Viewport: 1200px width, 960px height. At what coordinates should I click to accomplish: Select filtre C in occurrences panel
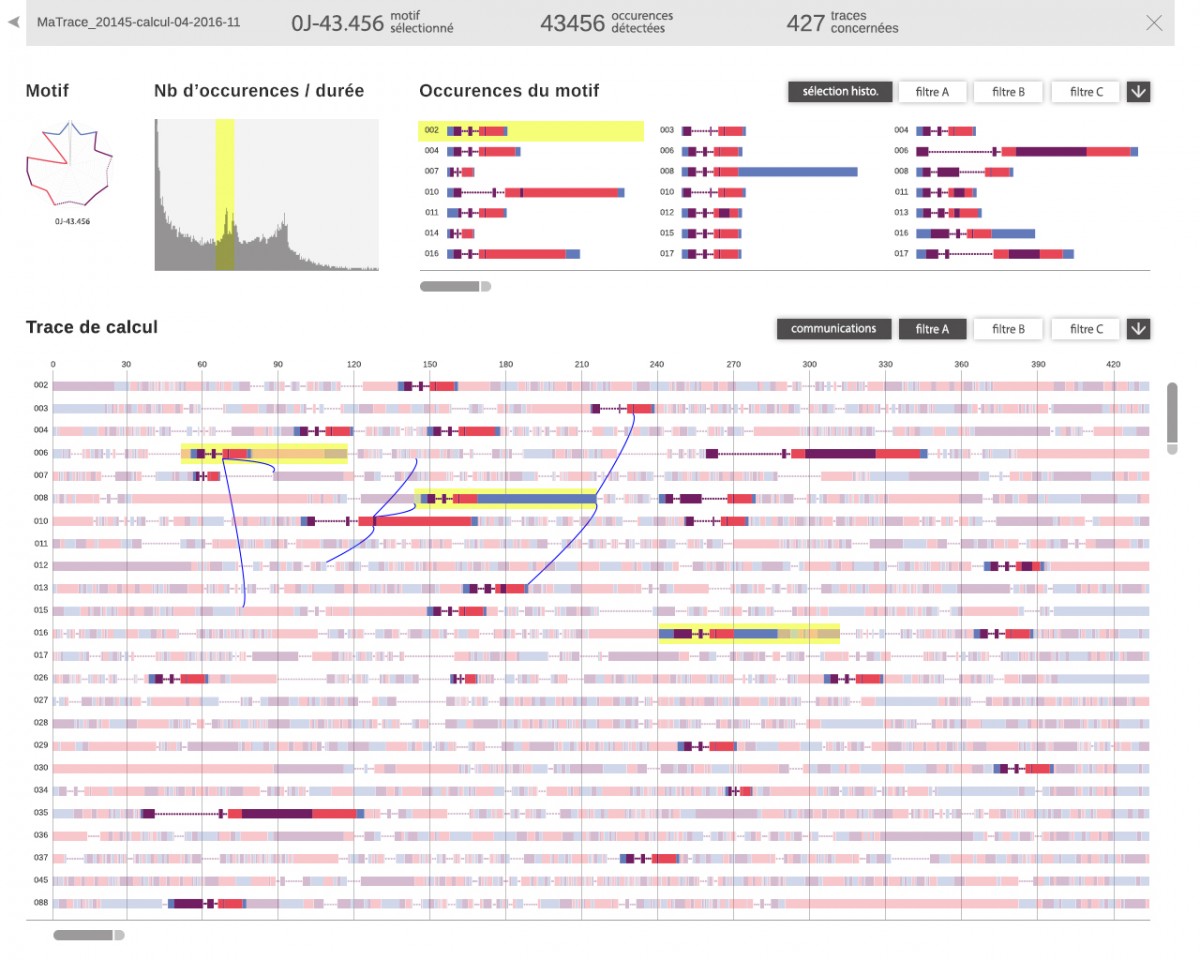(1086, 92)
